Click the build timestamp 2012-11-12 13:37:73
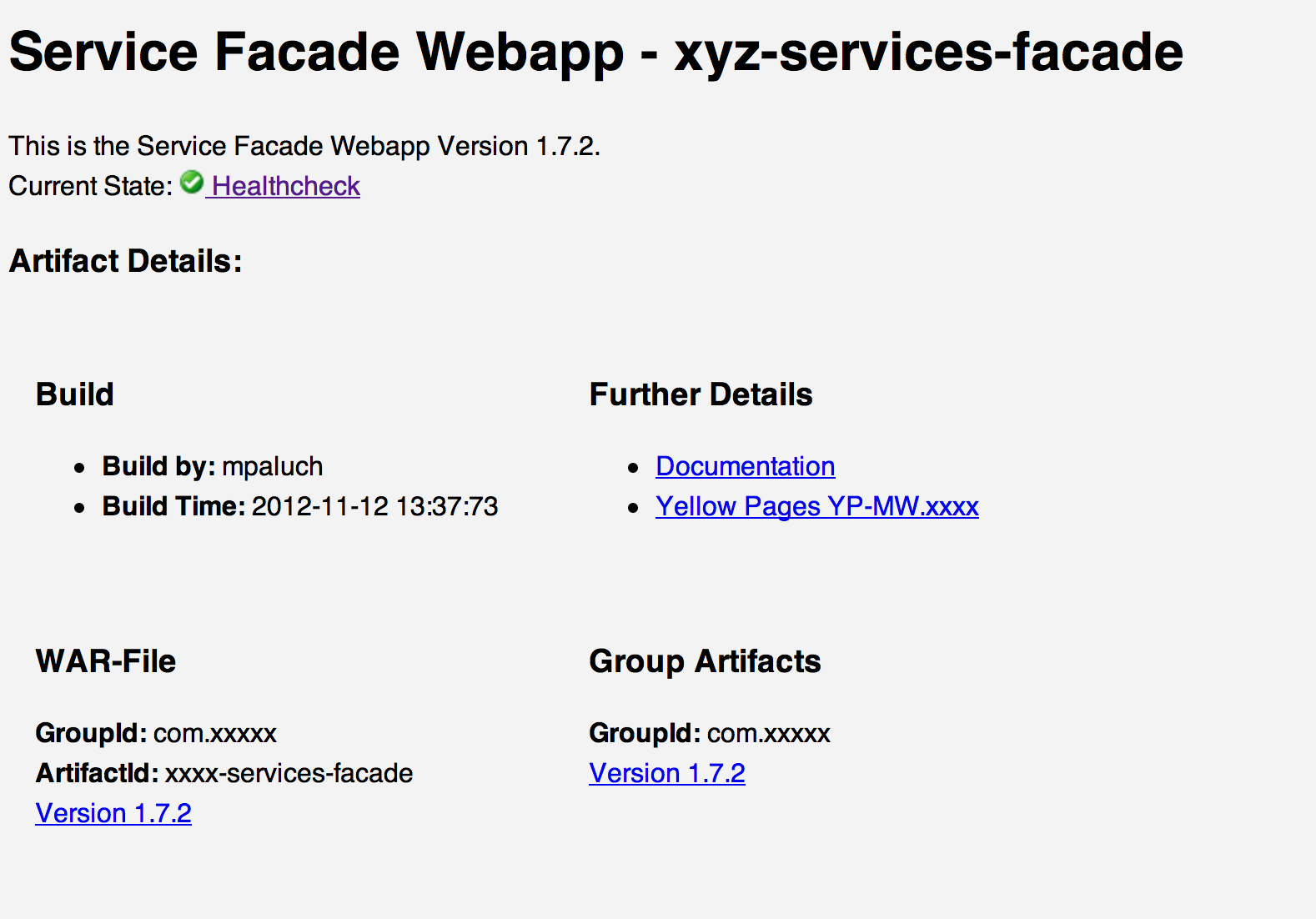Viewport: 1316px width, 919px height. click(x=374, y=506)
